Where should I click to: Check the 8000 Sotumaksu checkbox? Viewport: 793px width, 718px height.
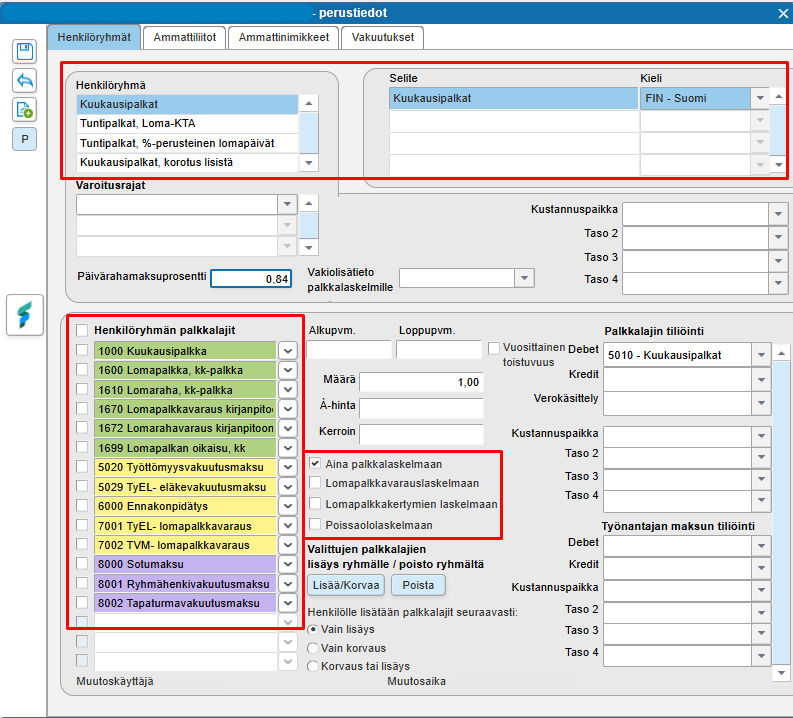click(82, 563)
